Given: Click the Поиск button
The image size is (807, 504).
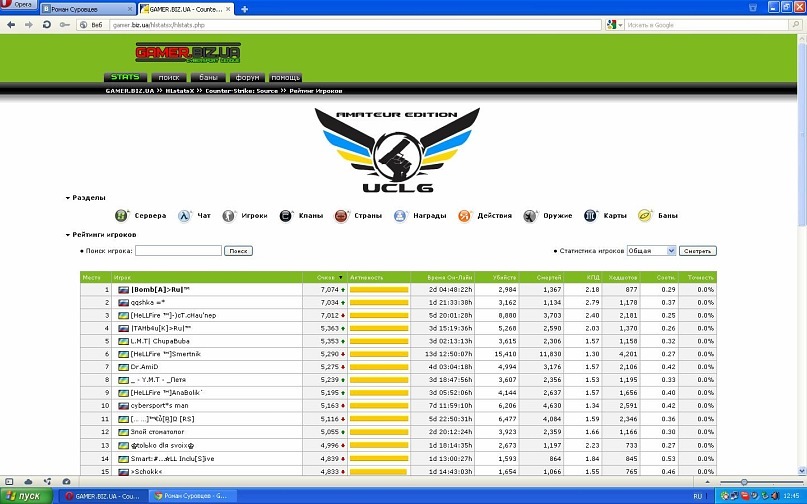Looking at the screenshot, I should pyautogui.click(x=238, y=251).
